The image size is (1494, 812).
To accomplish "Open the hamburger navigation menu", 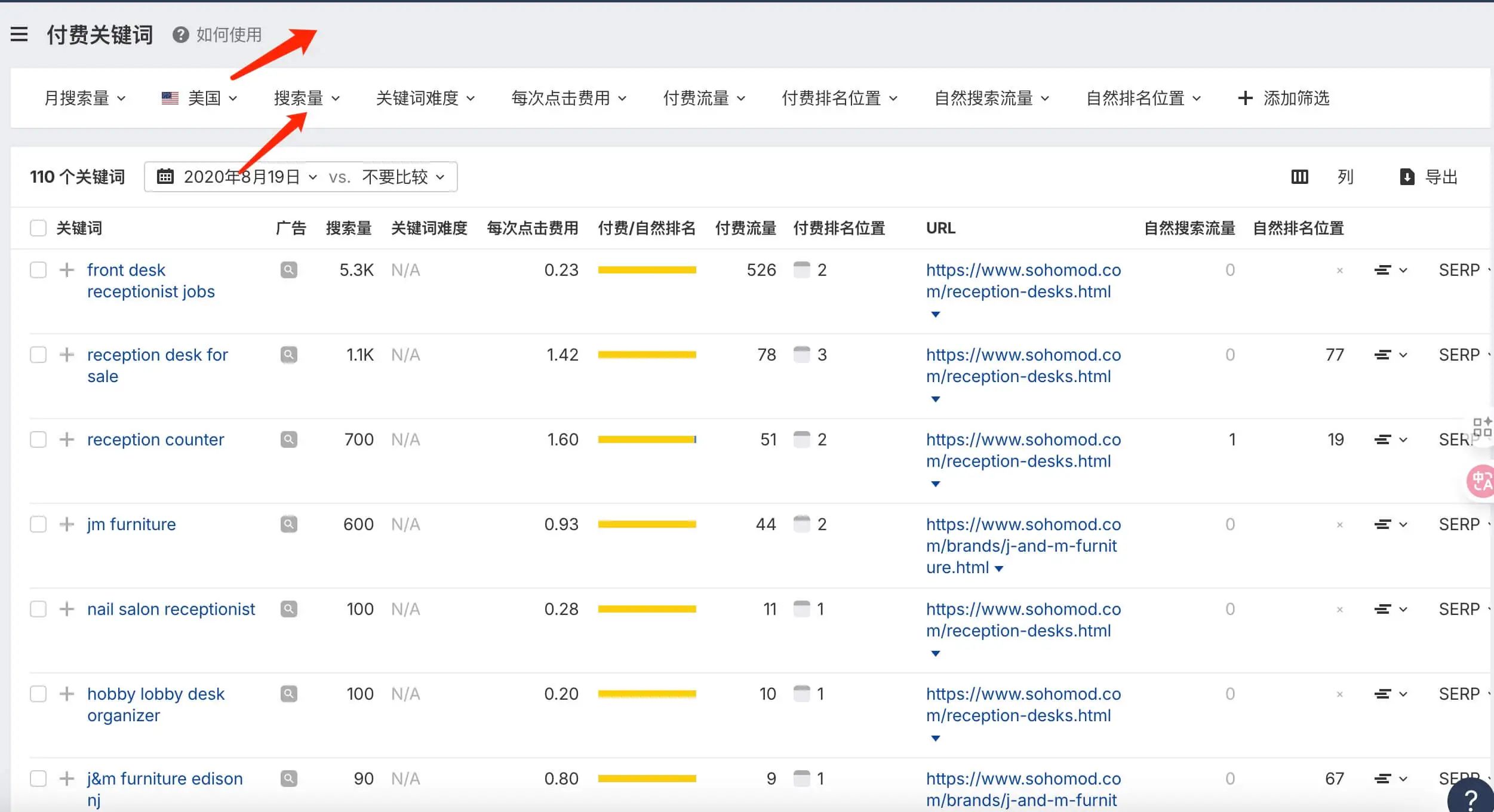I will coord(20,34).
